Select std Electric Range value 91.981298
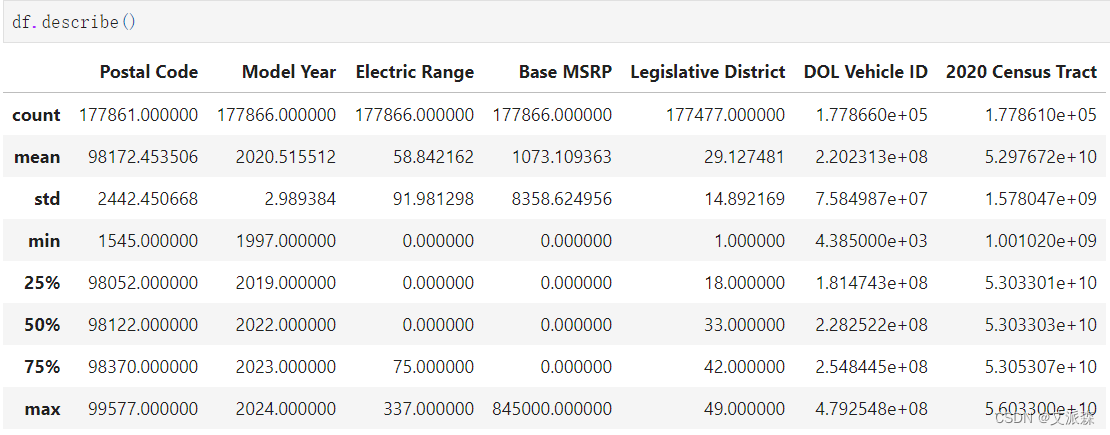1110x435 pixels. [433, 198]
